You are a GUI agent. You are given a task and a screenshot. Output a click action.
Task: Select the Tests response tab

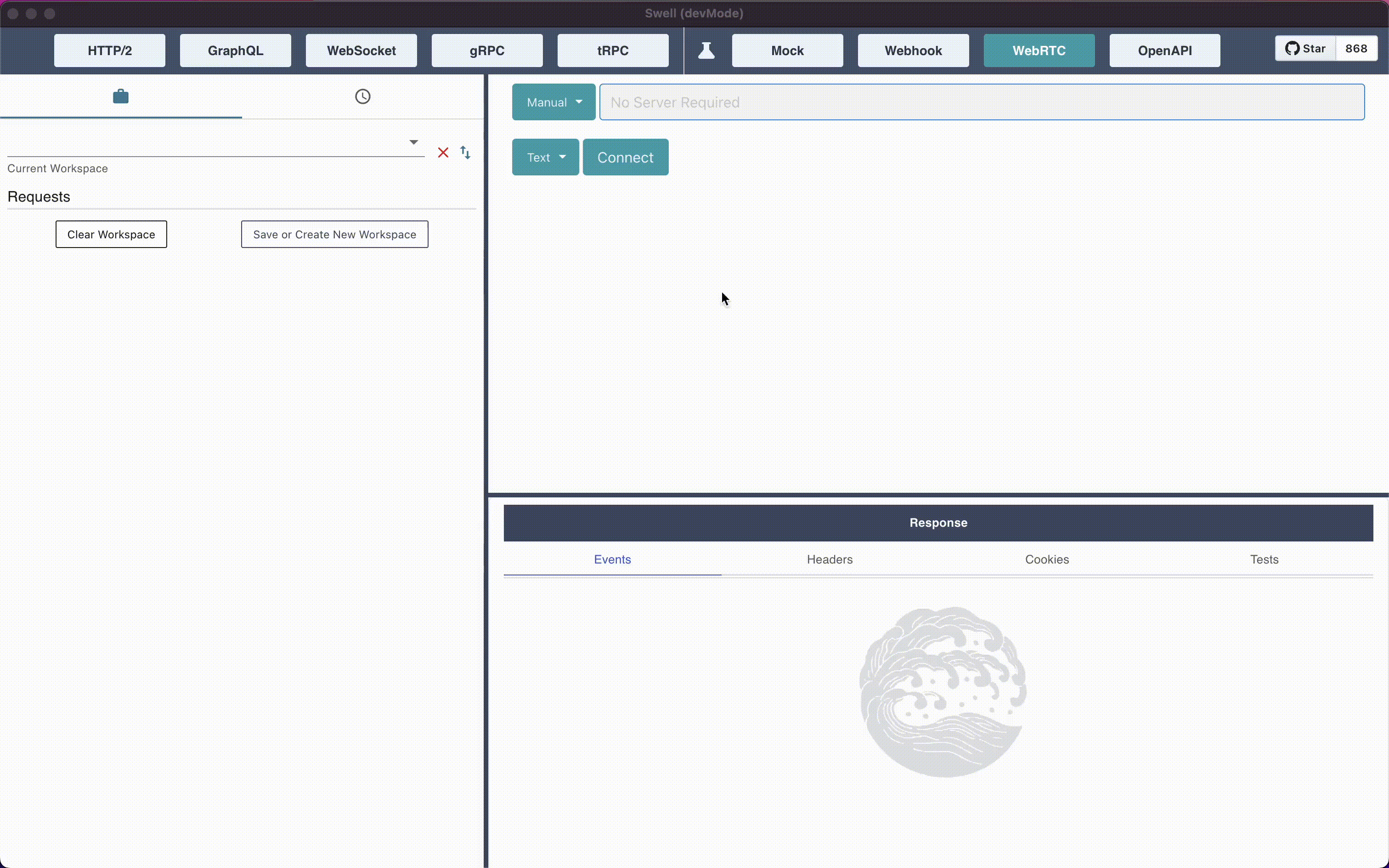pos(1264,559)
